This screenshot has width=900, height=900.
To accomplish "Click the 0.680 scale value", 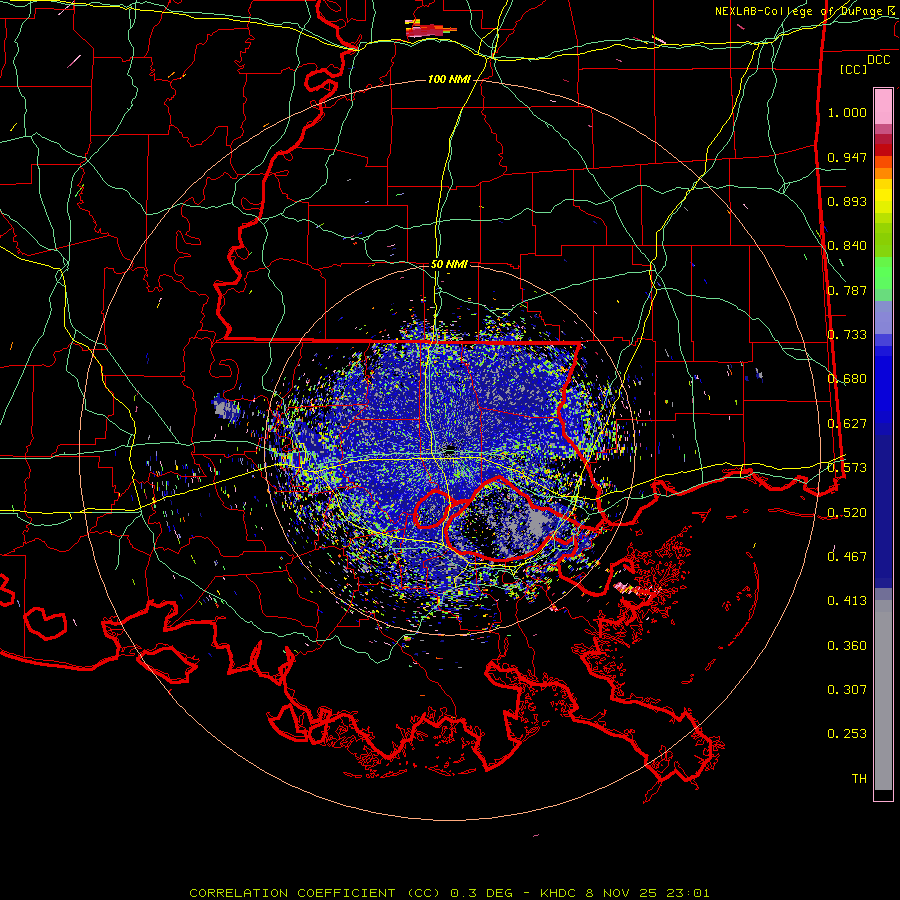I will pyautogui.click(x=847, y=379).
